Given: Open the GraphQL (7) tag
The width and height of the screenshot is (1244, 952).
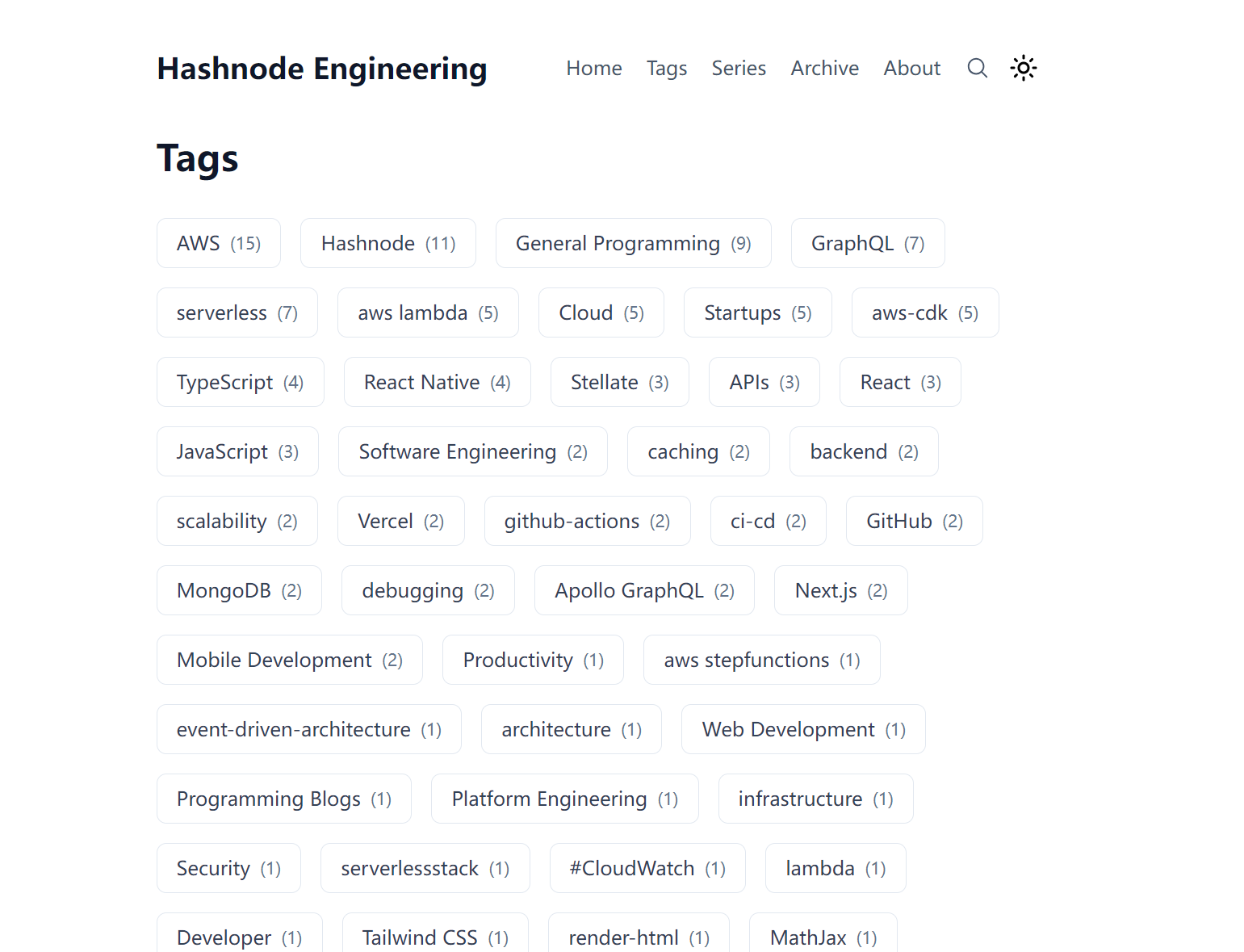Looking at the screenshot, I should (x=868, y=243).
